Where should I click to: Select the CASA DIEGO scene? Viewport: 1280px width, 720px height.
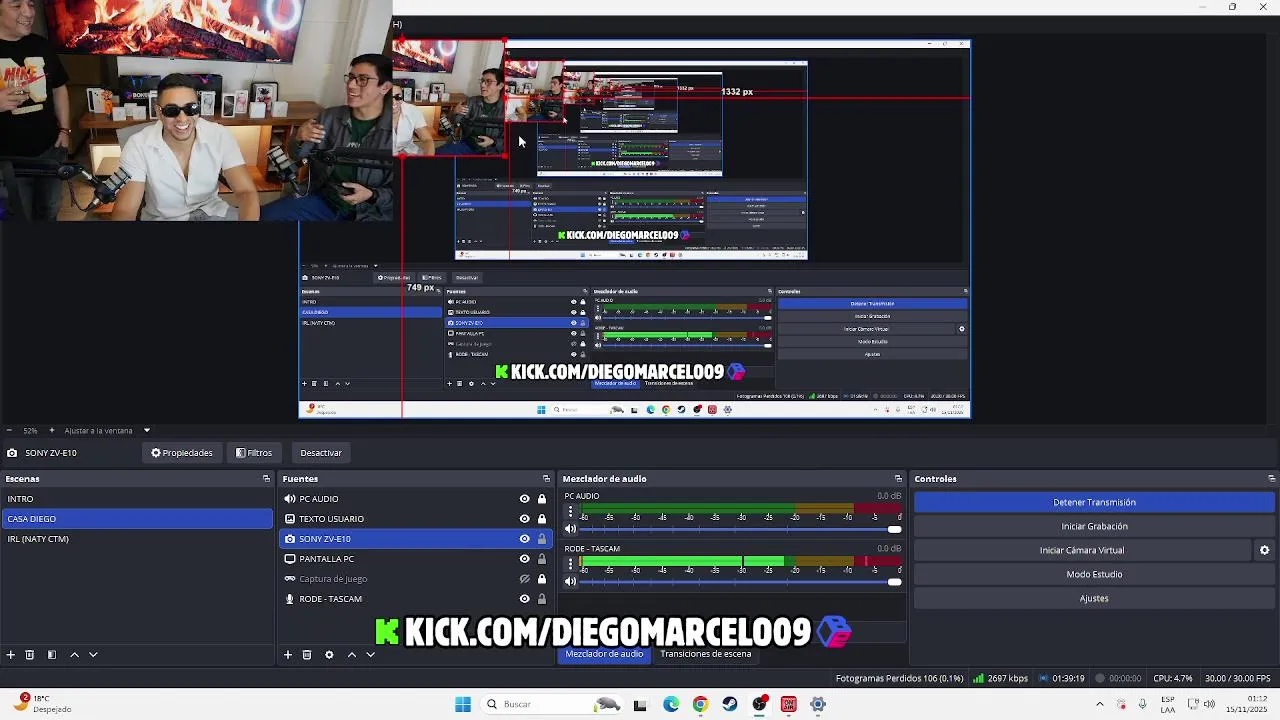point(137,519)
